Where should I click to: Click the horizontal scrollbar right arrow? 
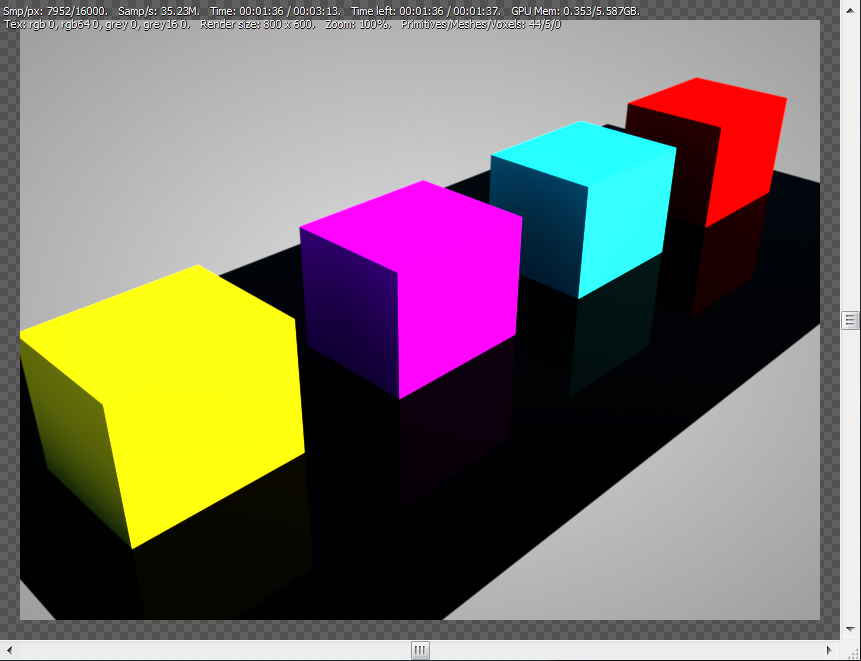click(829, 651)
